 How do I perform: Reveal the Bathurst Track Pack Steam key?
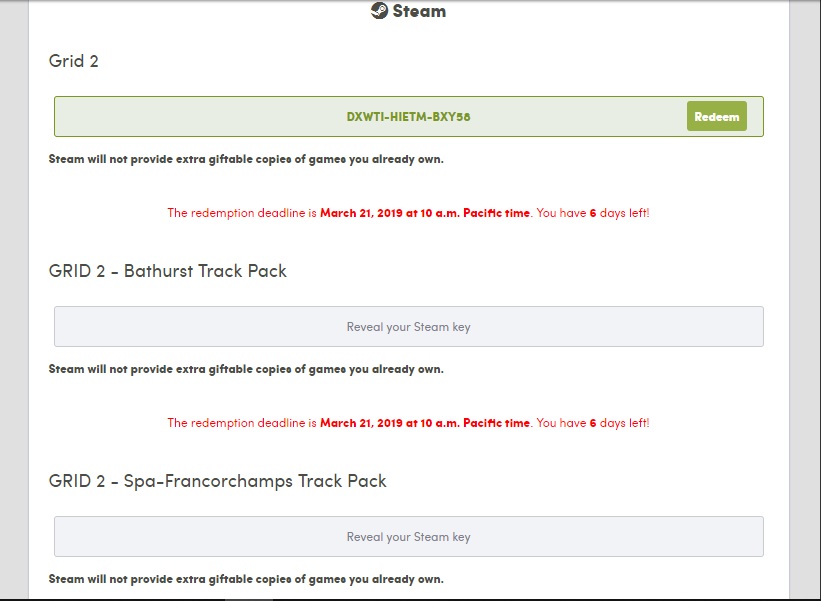click(x=408, y=327)
